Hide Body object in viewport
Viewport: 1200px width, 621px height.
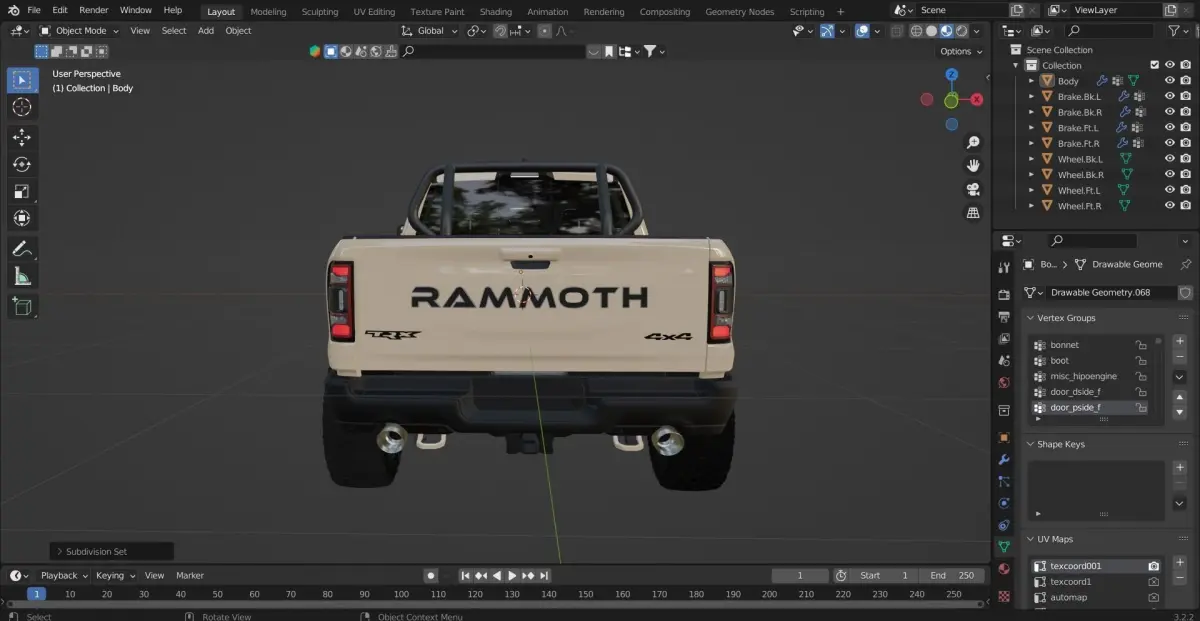pyautogui.click(x=1169, y=81)
